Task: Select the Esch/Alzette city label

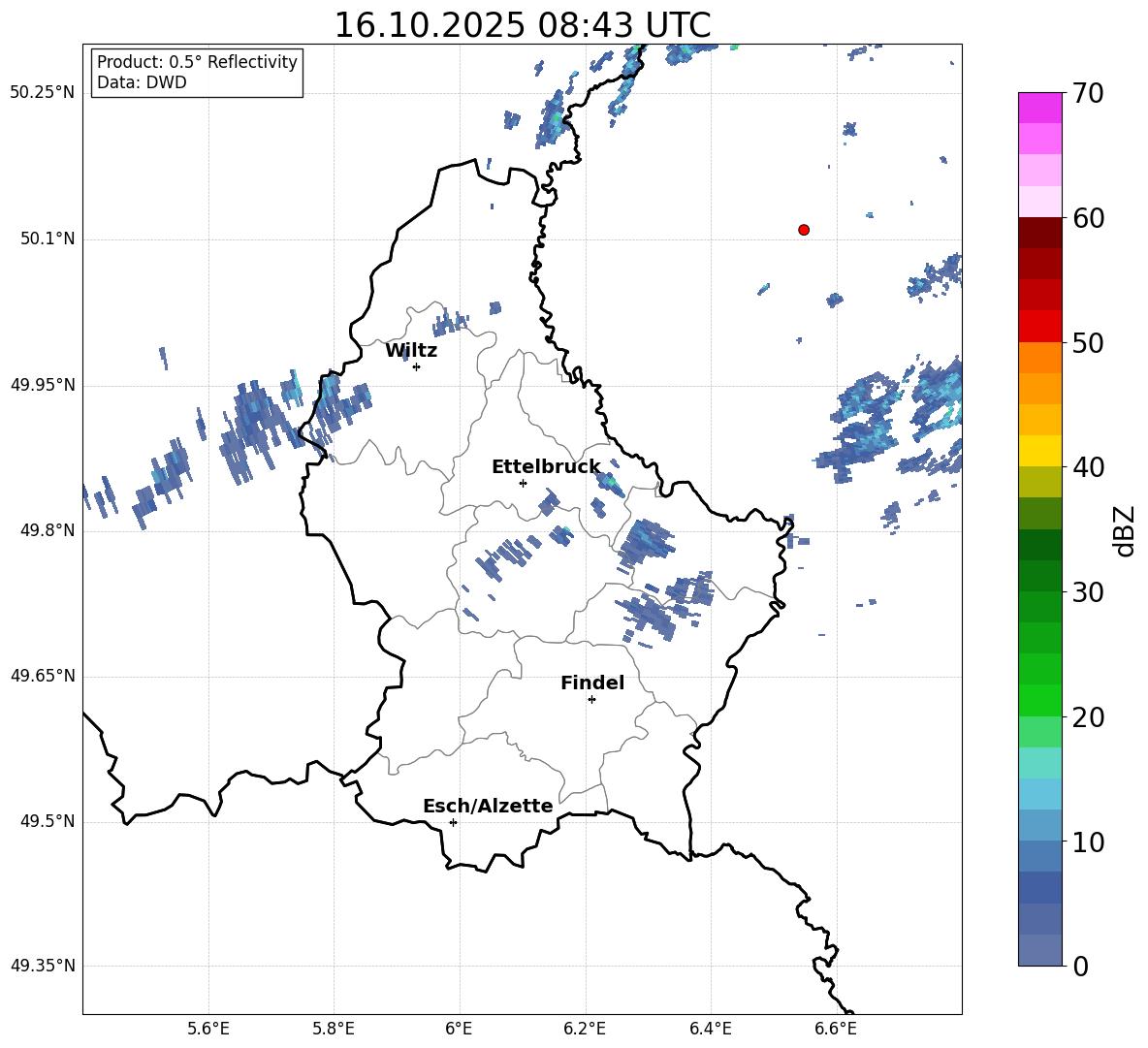Action: 488,806
